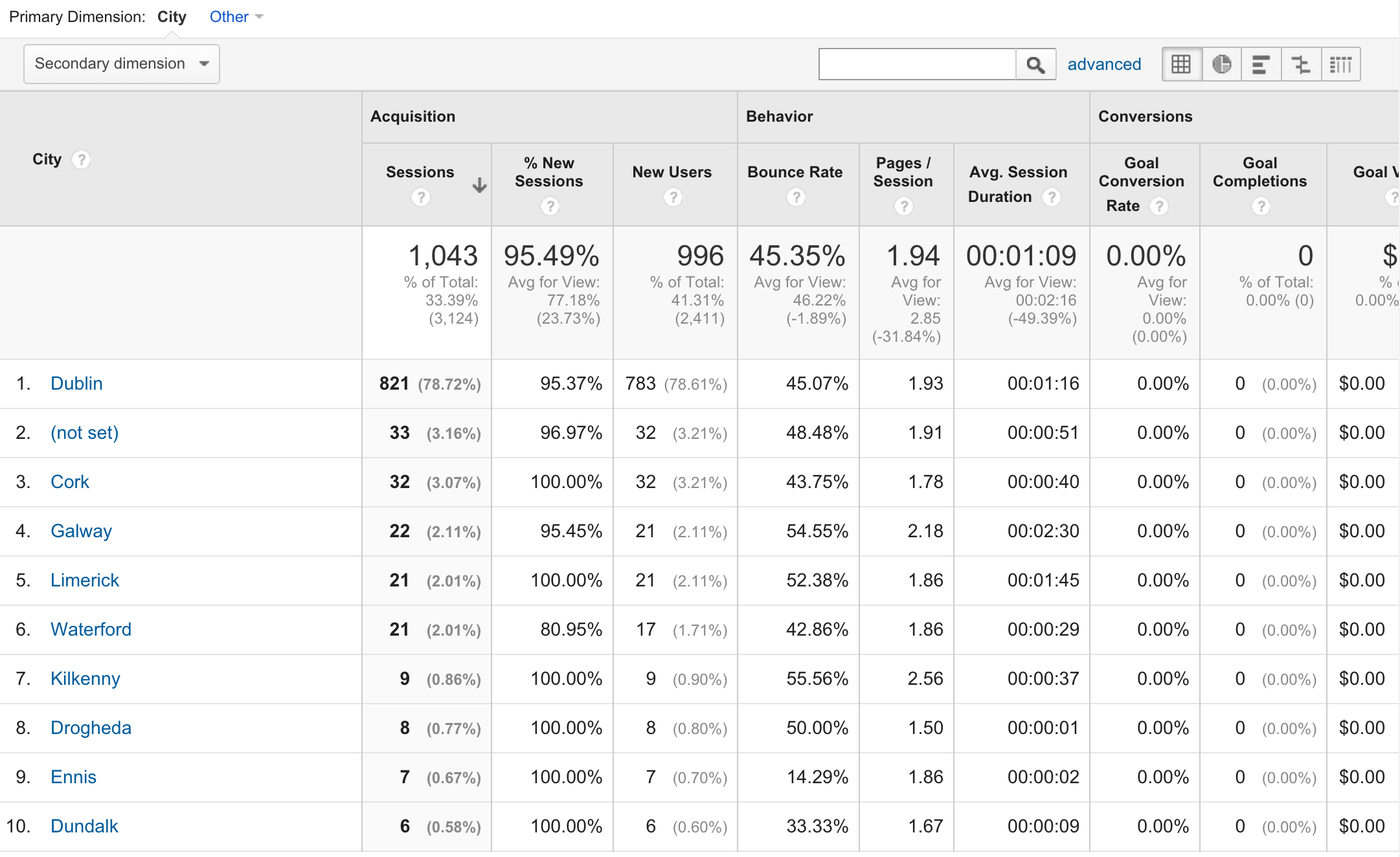The image size is (1400, 857).
Task: Open the Dundalk city link
Action: click(x=84, y=826)
